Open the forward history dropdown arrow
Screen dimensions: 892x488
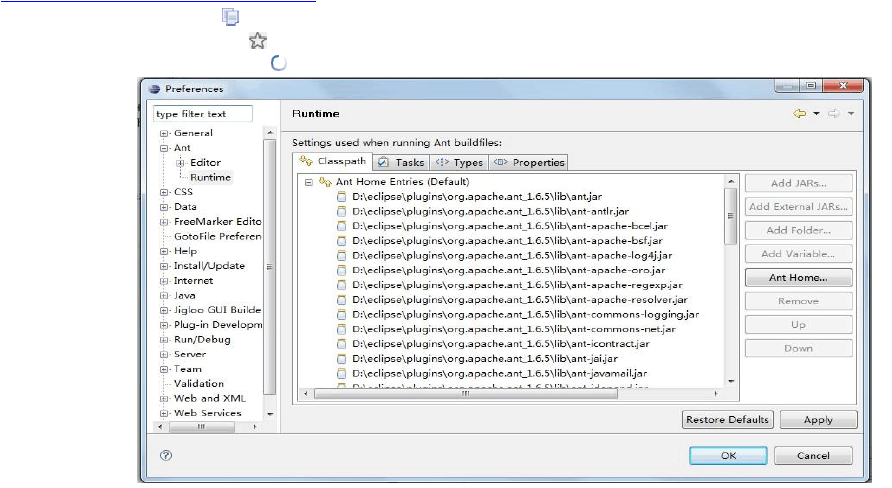point(851,113)
